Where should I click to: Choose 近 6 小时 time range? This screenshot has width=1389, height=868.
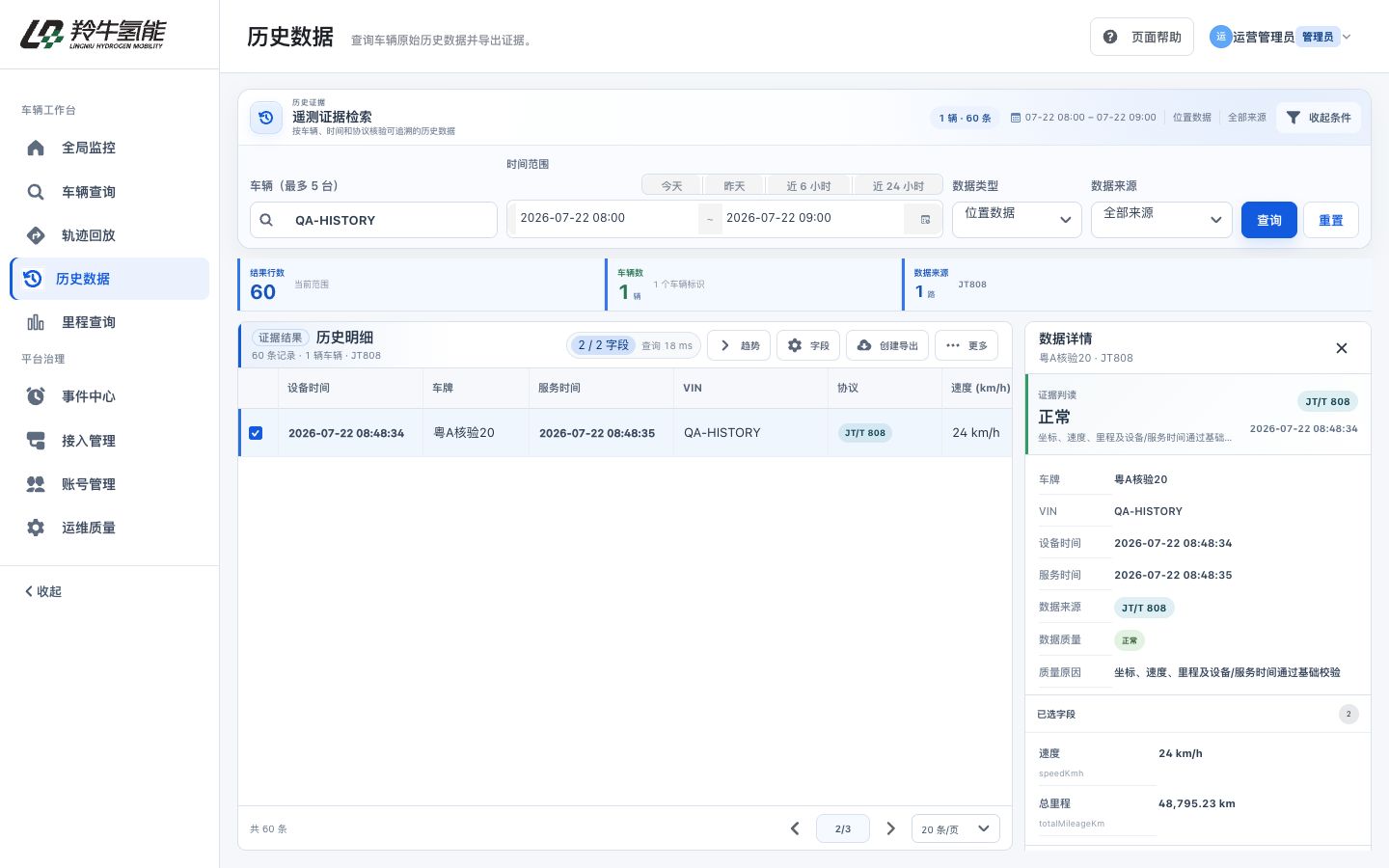click(x=808, y=186)
